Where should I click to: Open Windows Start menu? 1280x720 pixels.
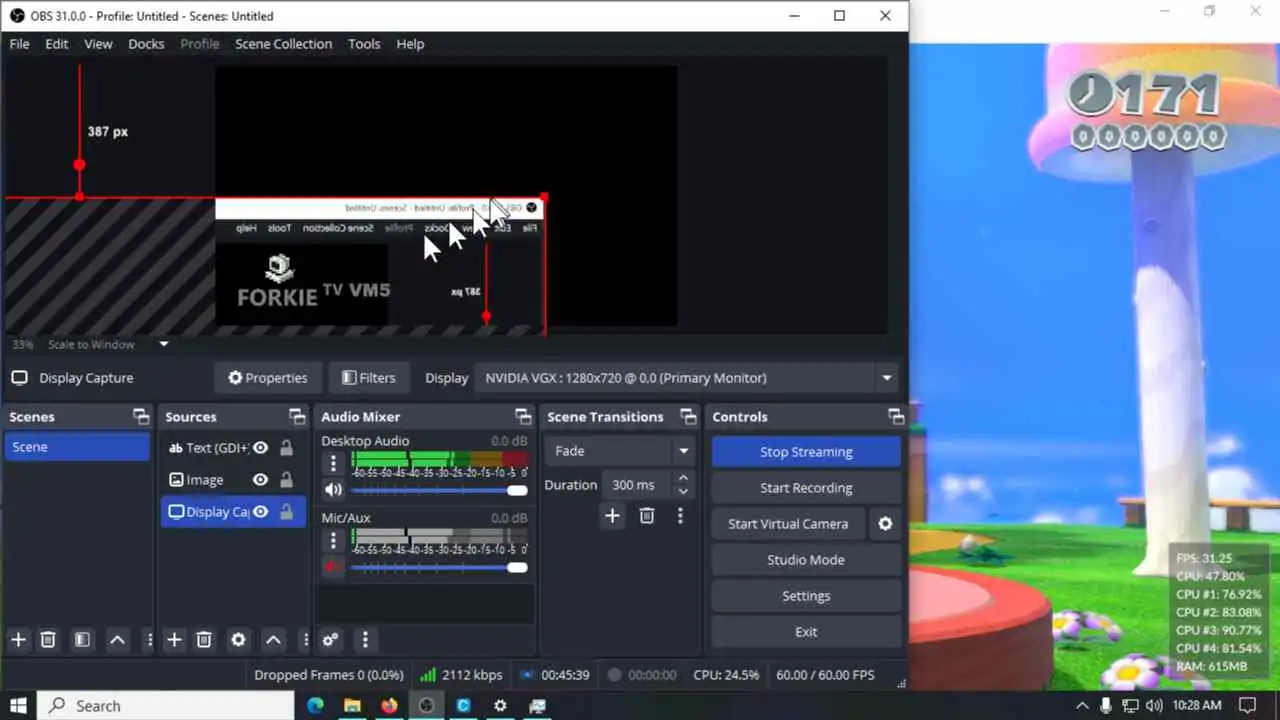pos(18,706)
